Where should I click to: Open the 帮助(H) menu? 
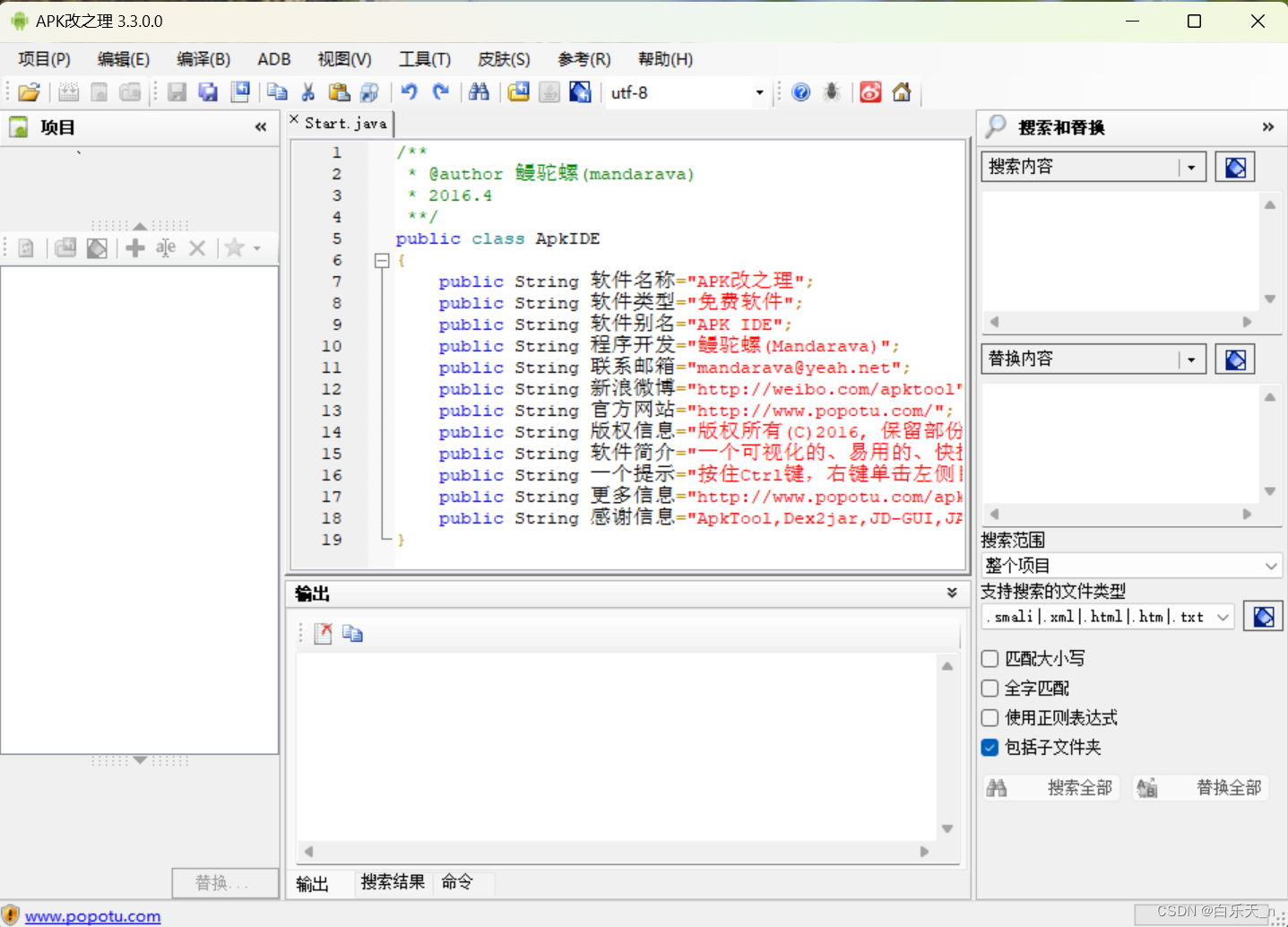pos(665,59)
